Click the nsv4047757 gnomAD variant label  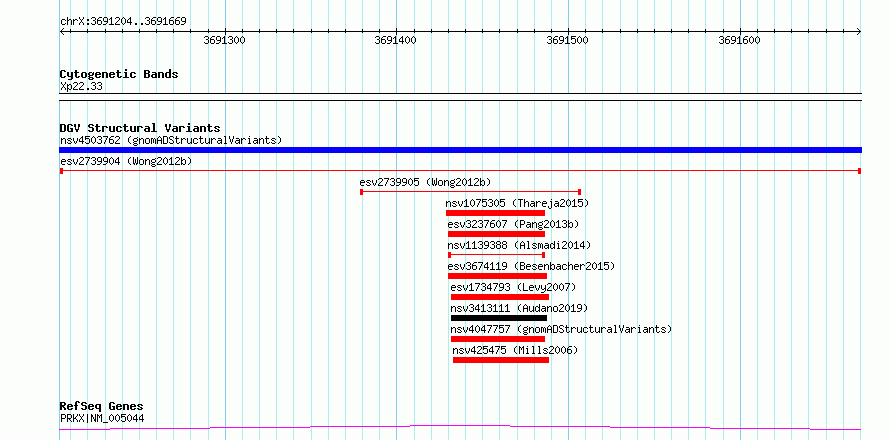coord(561,329)
